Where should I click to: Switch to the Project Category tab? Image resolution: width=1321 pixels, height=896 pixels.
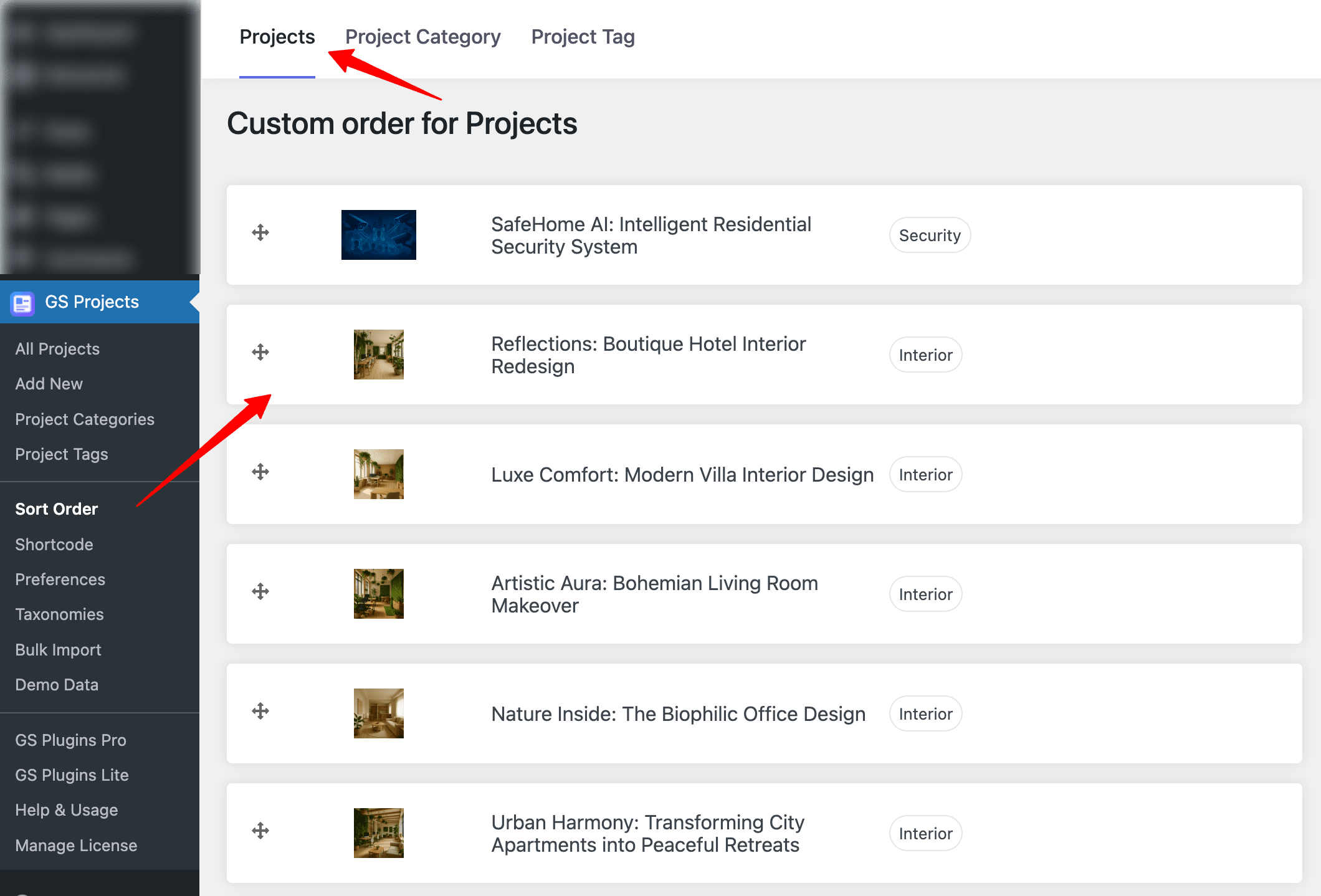coord(422,37)
